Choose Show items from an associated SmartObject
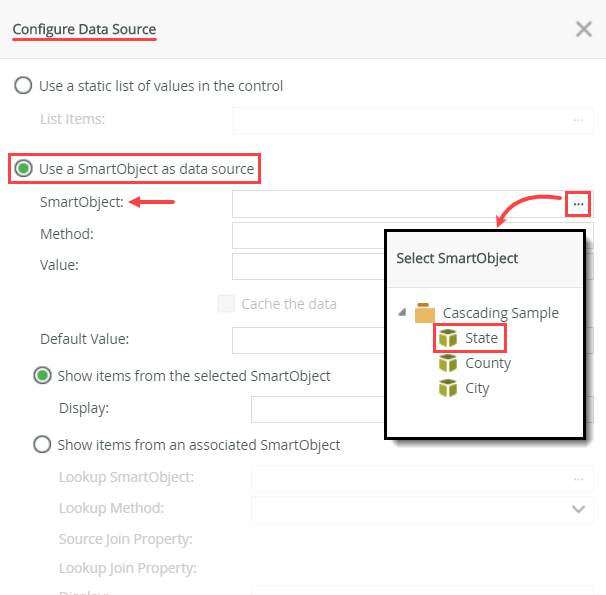 [x=43, y=444]
